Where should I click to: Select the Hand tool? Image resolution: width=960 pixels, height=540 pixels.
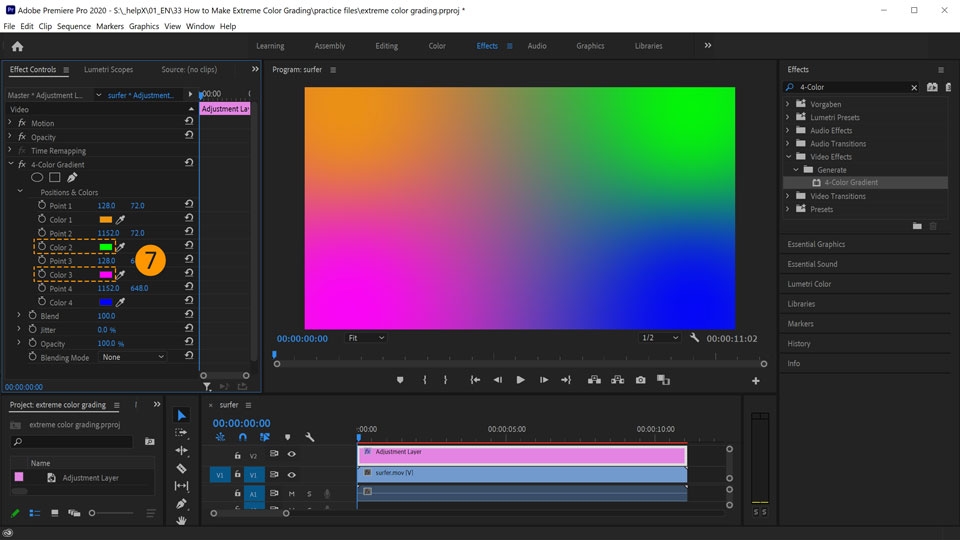pyautogui.click(x=181, y=520)
